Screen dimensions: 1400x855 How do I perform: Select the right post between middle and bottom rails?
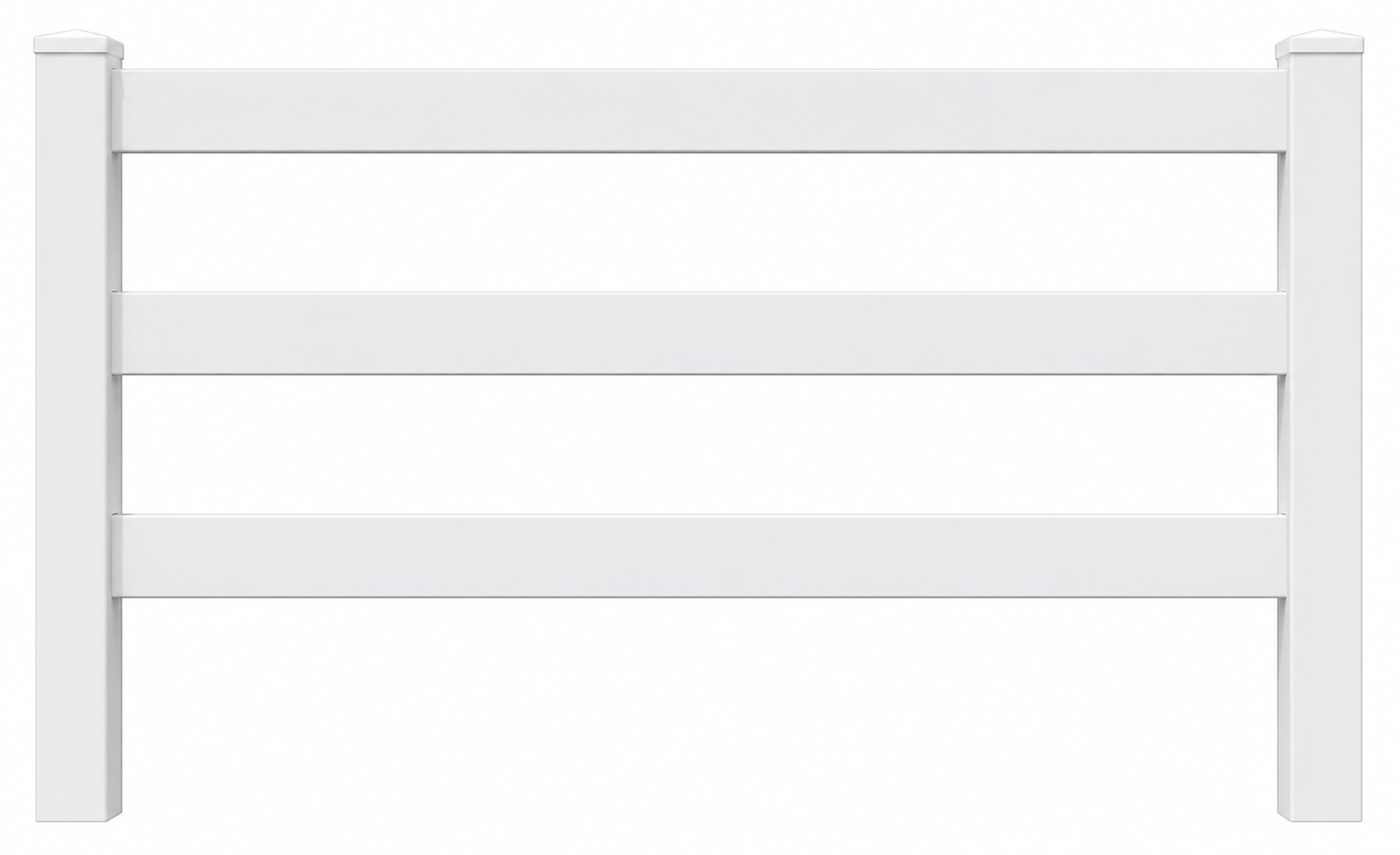click(x=1320, y=445)
